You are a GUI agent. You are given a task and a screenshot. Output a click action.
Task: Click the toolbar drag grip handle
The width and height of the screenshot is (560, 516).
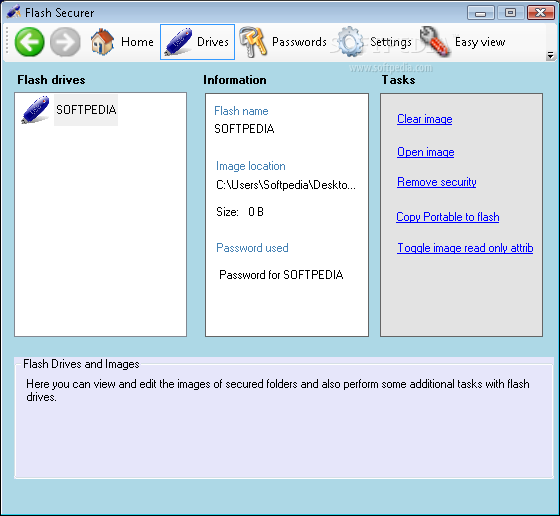point(7,42)
